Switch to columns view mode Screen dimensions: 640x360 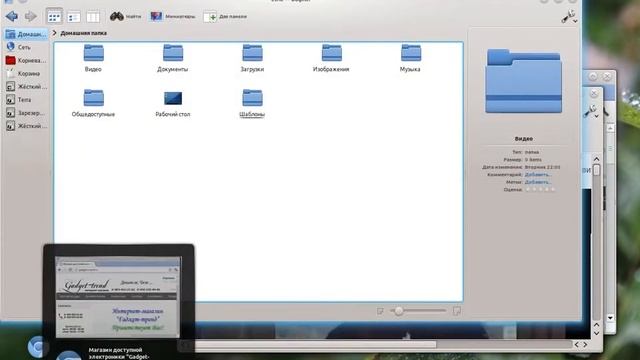coord(93,17)
